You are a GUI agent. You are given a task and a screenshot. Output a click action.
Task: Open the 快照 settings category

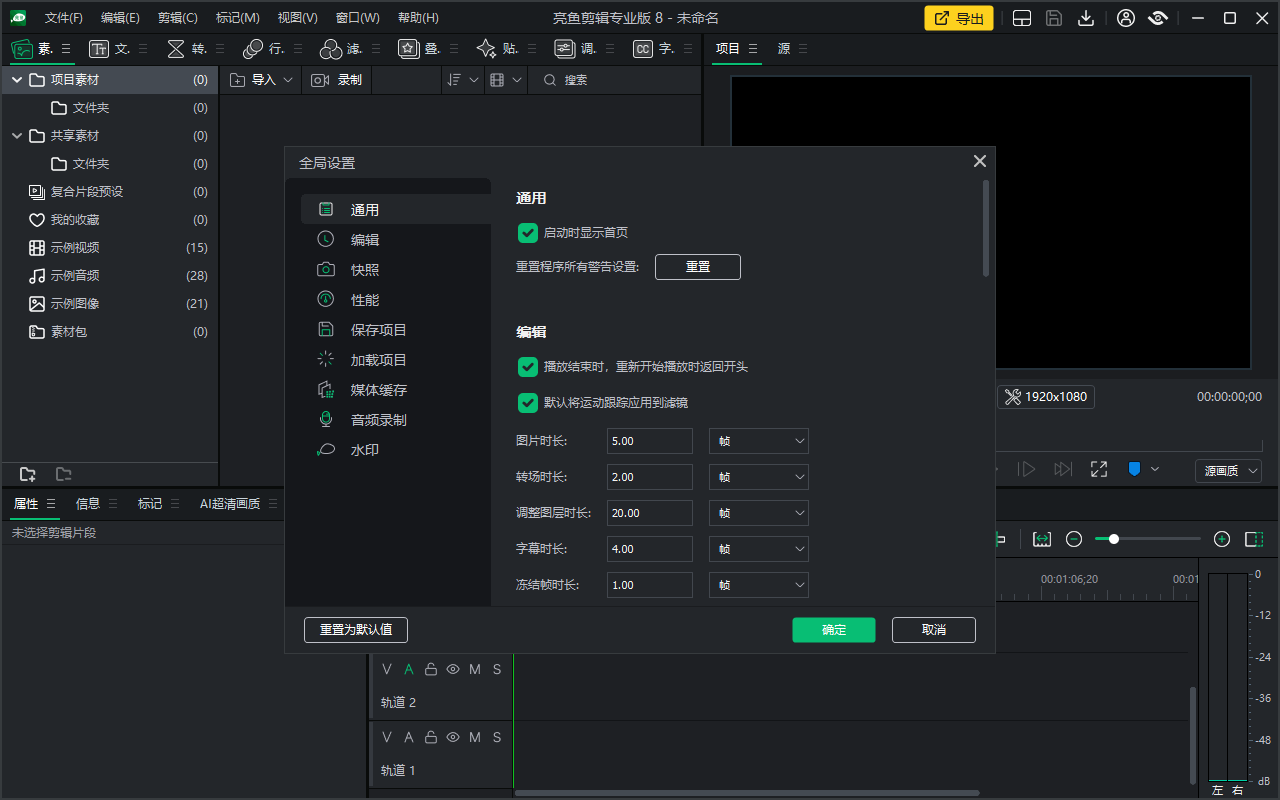[395, 270]
